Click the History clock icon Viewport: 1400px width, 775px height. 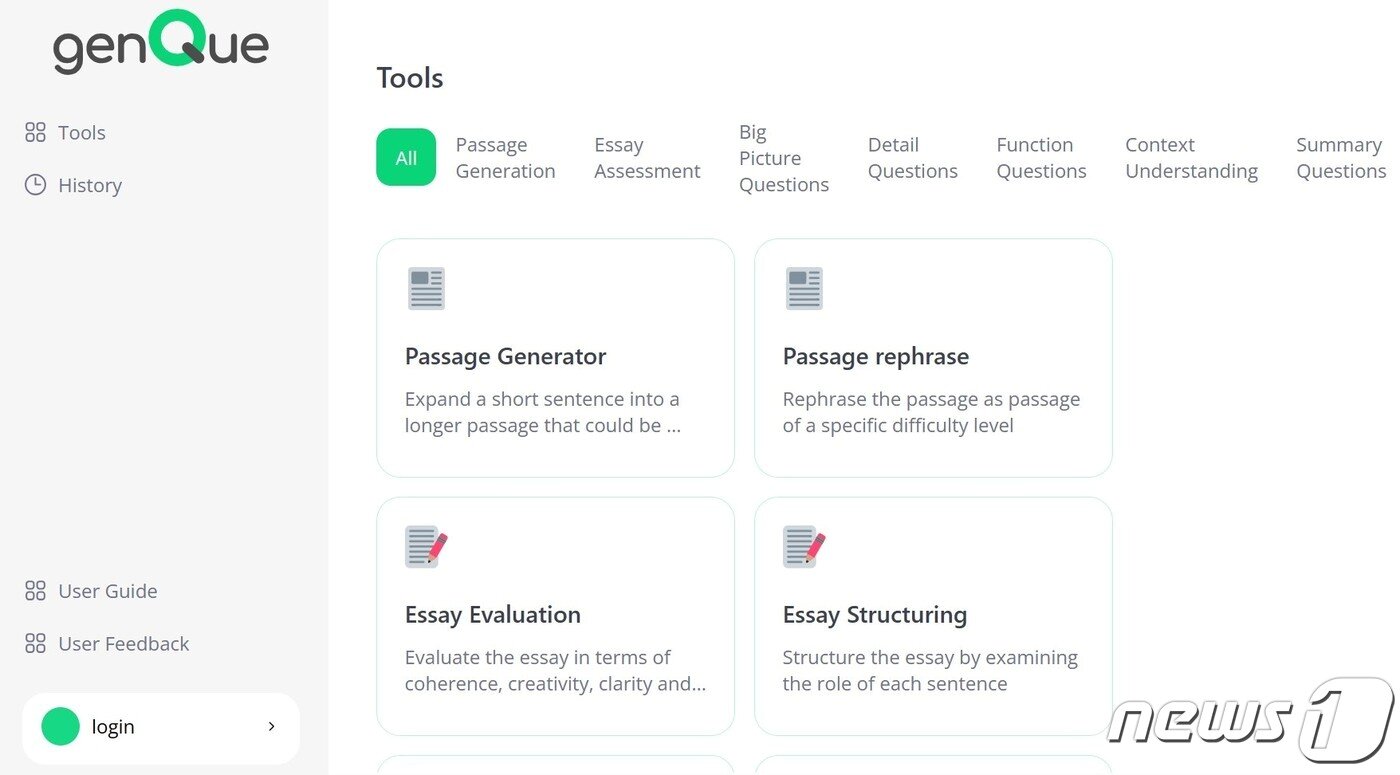pos(35,185)
